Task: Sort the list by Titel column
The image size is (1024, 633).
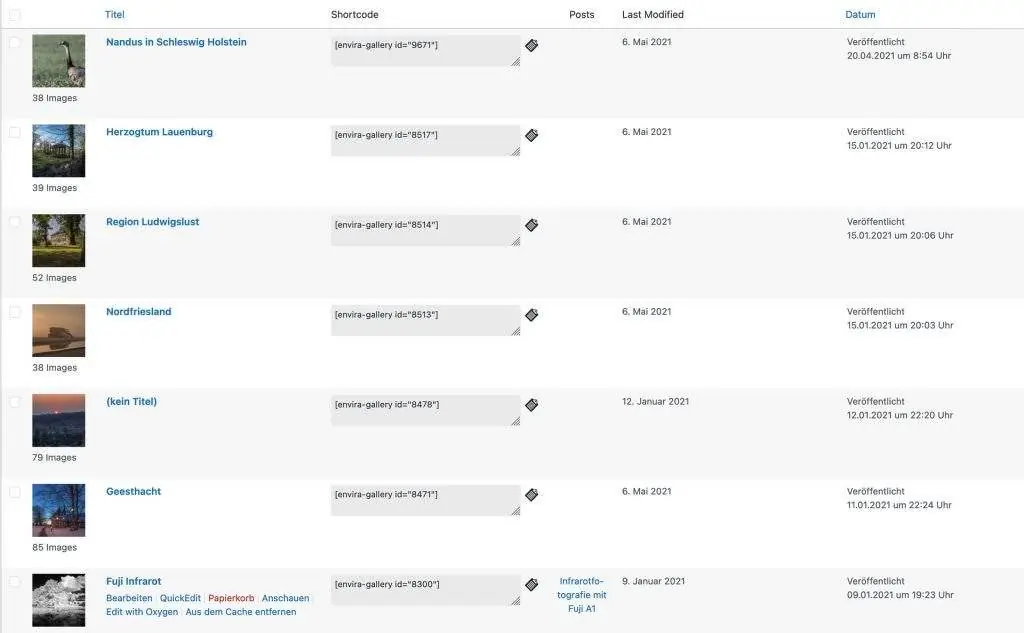Action: tap(115, 15)
